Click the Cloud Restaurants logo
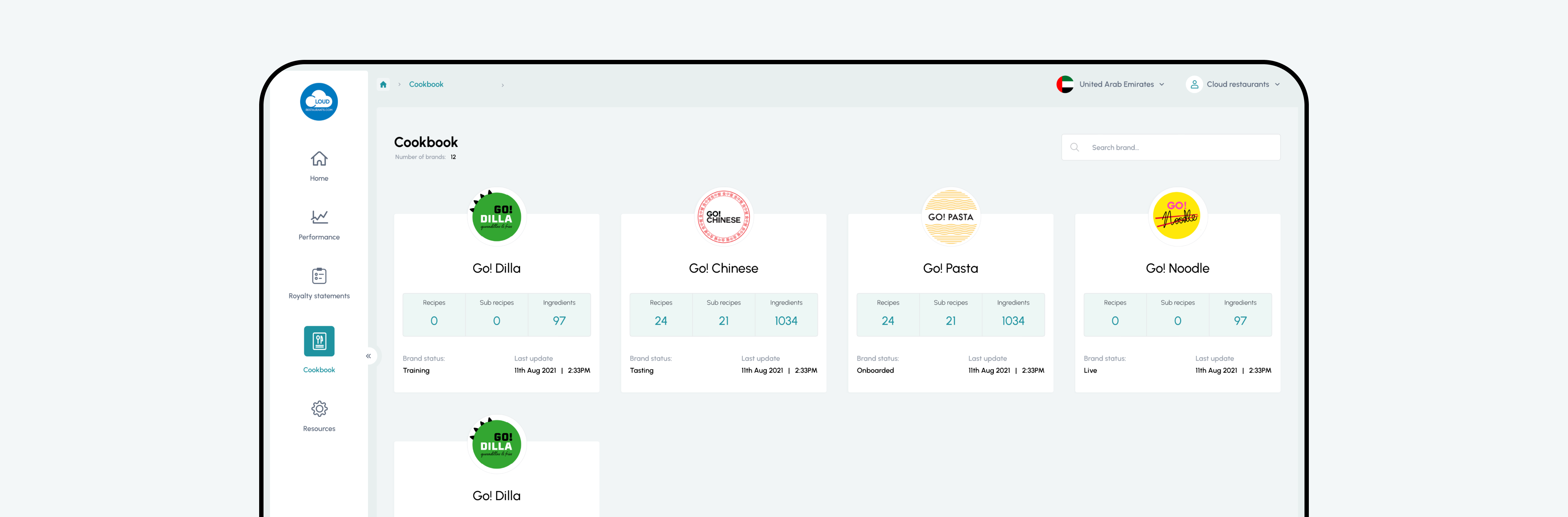 click(x=319, y=102)
